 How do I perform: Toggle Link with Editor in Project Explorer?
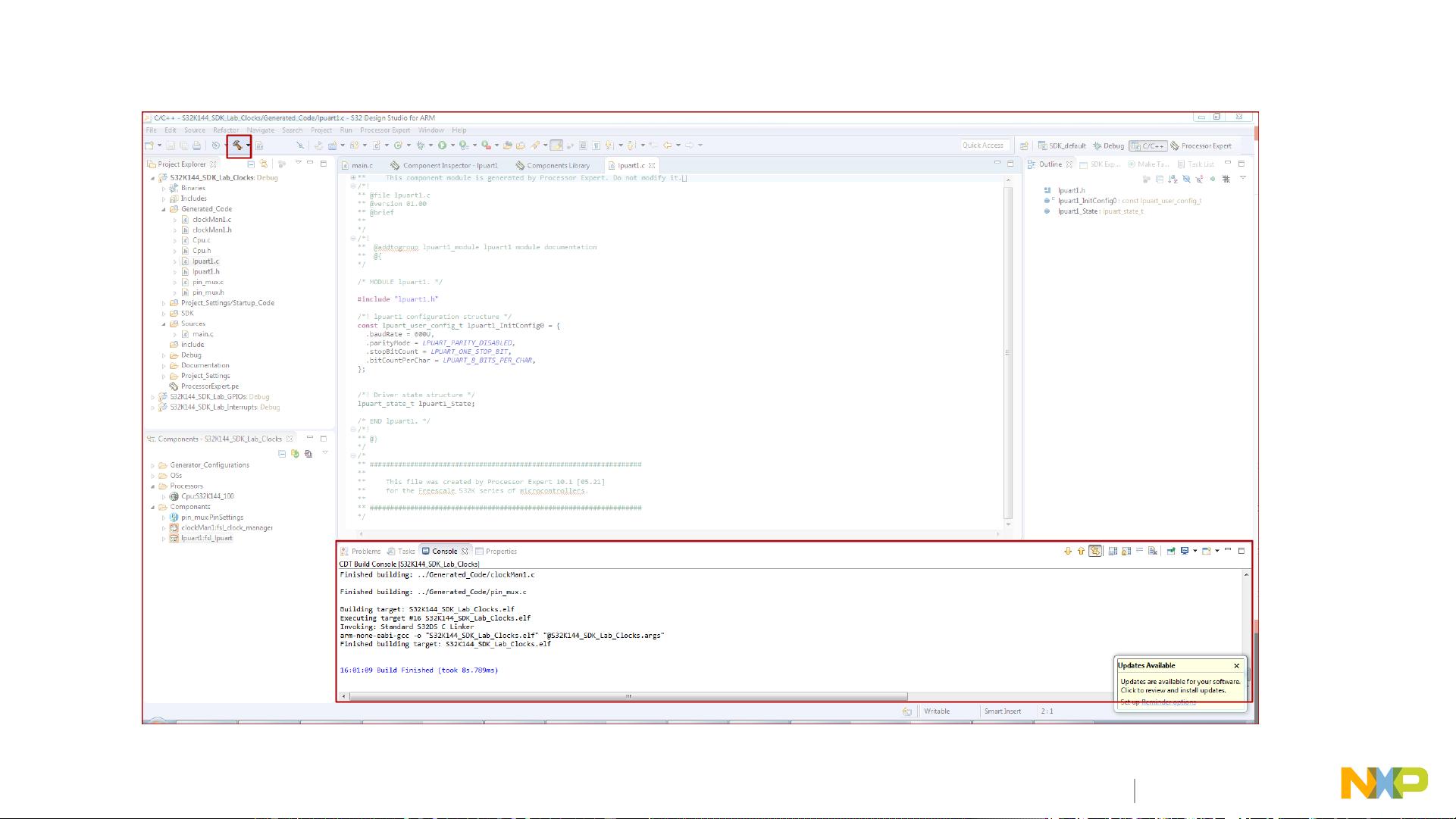point(264,164)
